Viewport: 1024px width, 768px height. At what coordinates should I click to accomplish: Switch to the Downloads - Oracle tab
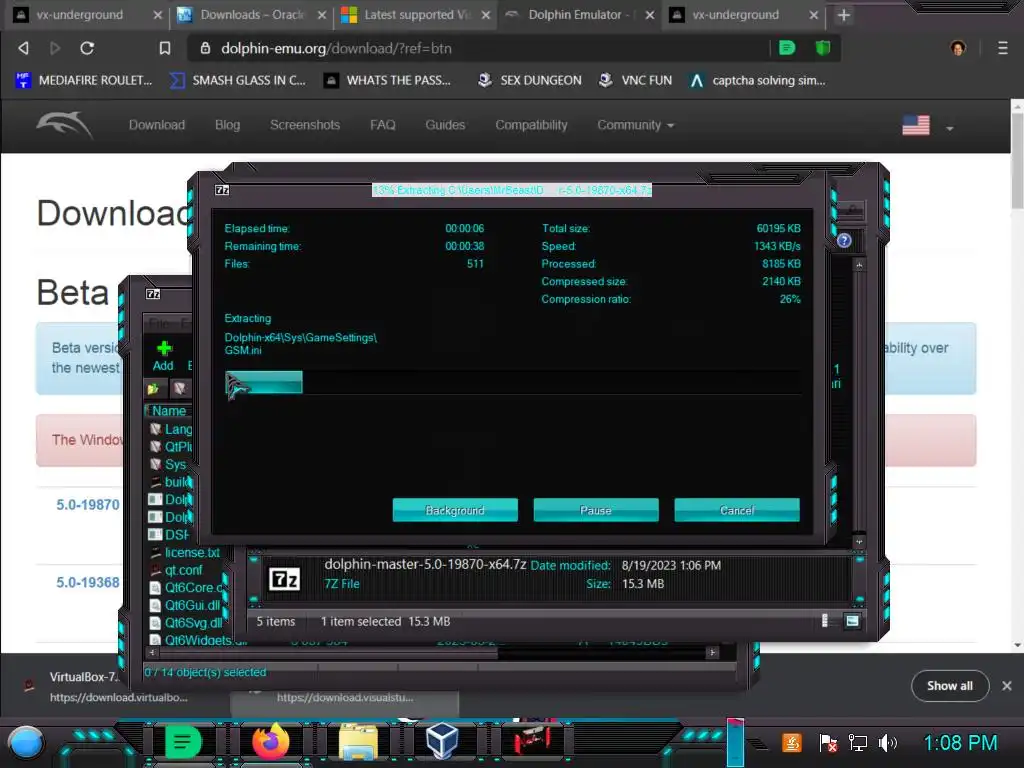click(x=251, y=14)
